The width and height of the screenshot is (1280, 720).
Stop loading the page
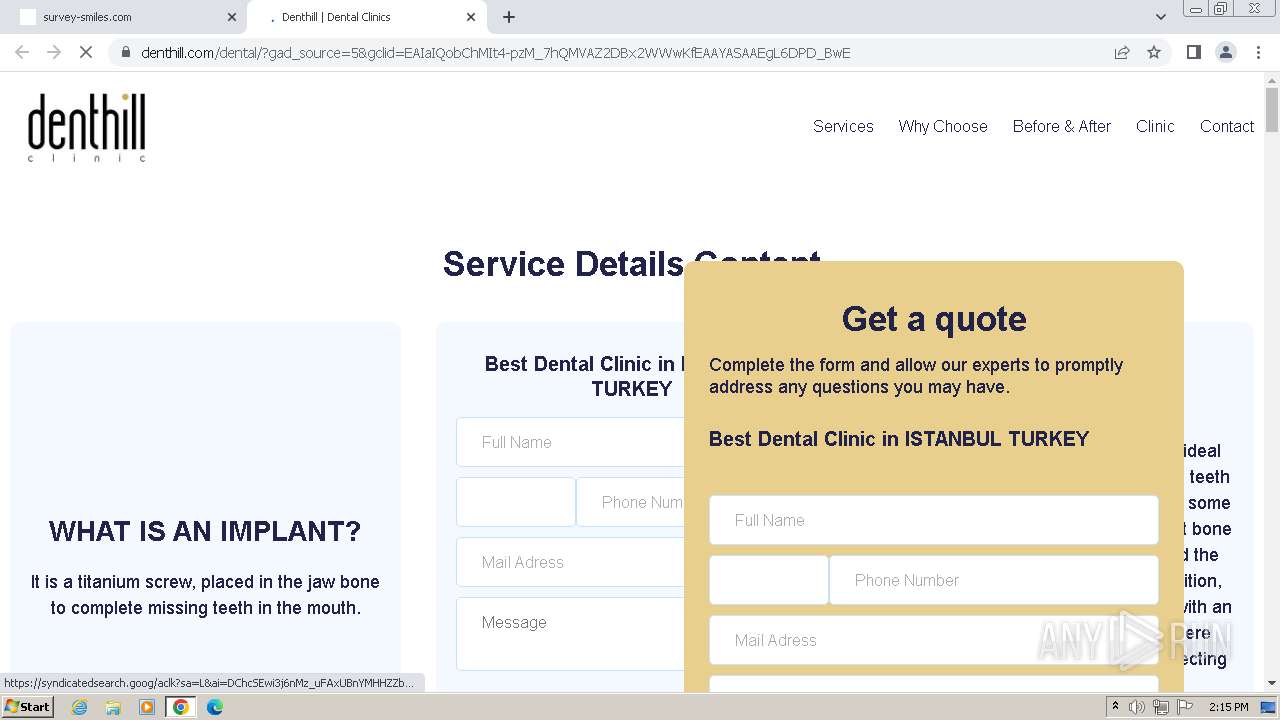(x=86, y=52)
